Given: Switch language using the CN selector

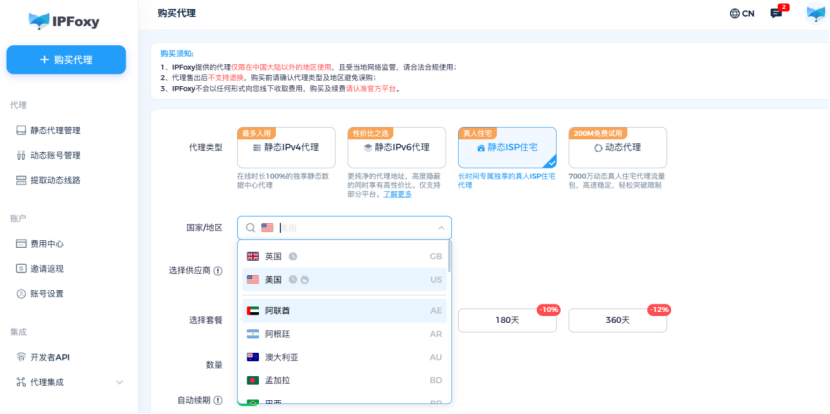Looking at the screenshot, I should (742, 14).
